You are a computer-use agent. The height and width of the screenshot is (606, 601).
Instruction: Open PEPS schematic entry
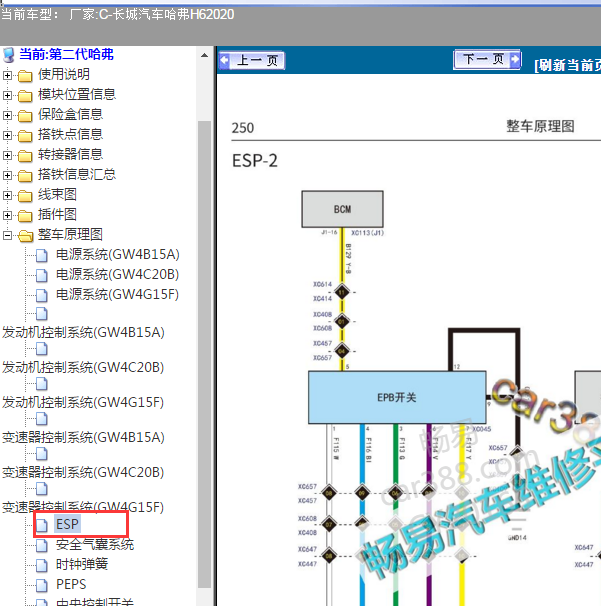point(71,585)
